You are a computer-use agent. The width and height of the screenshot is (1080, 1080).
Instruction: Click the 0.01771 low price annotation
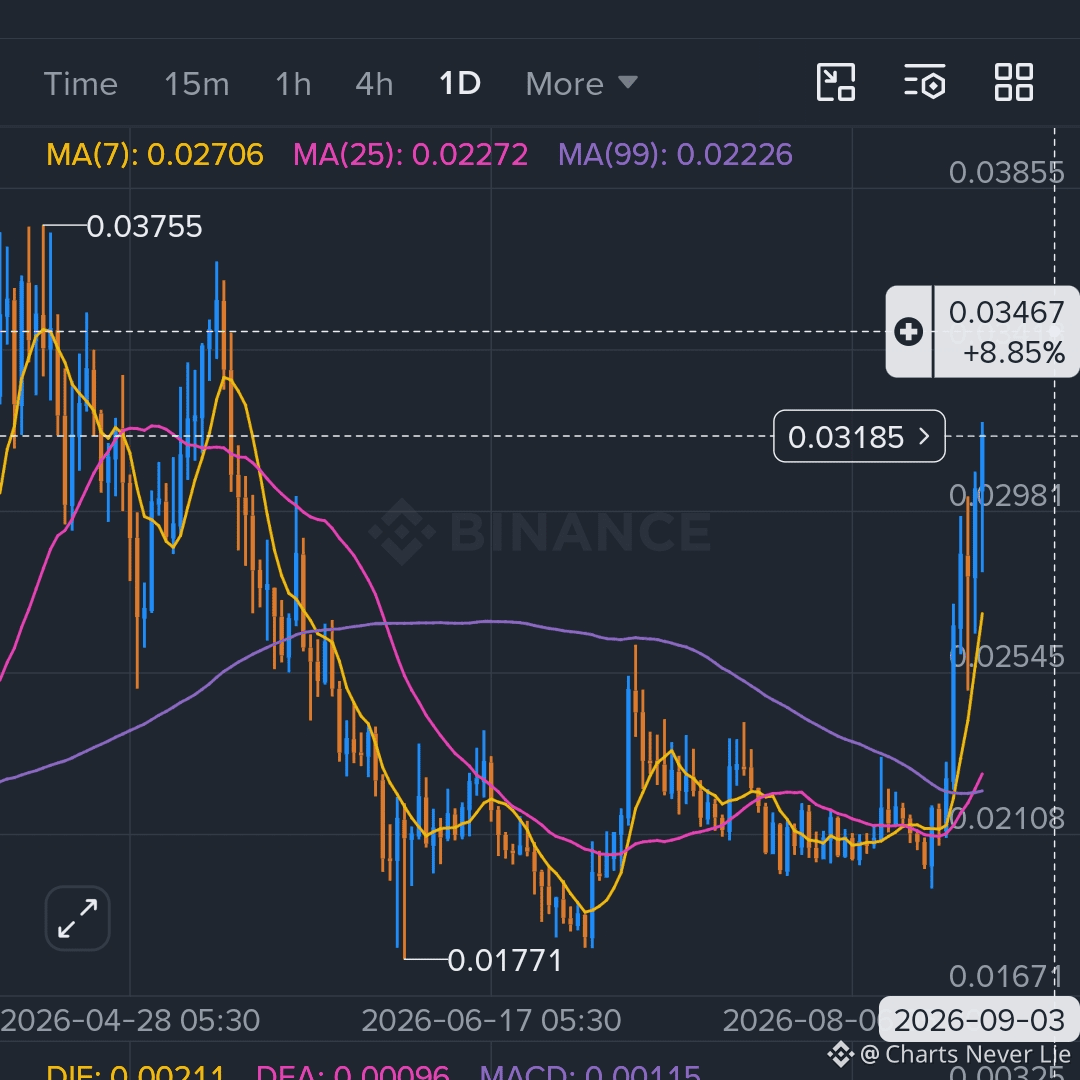click(x=505, y=961)
